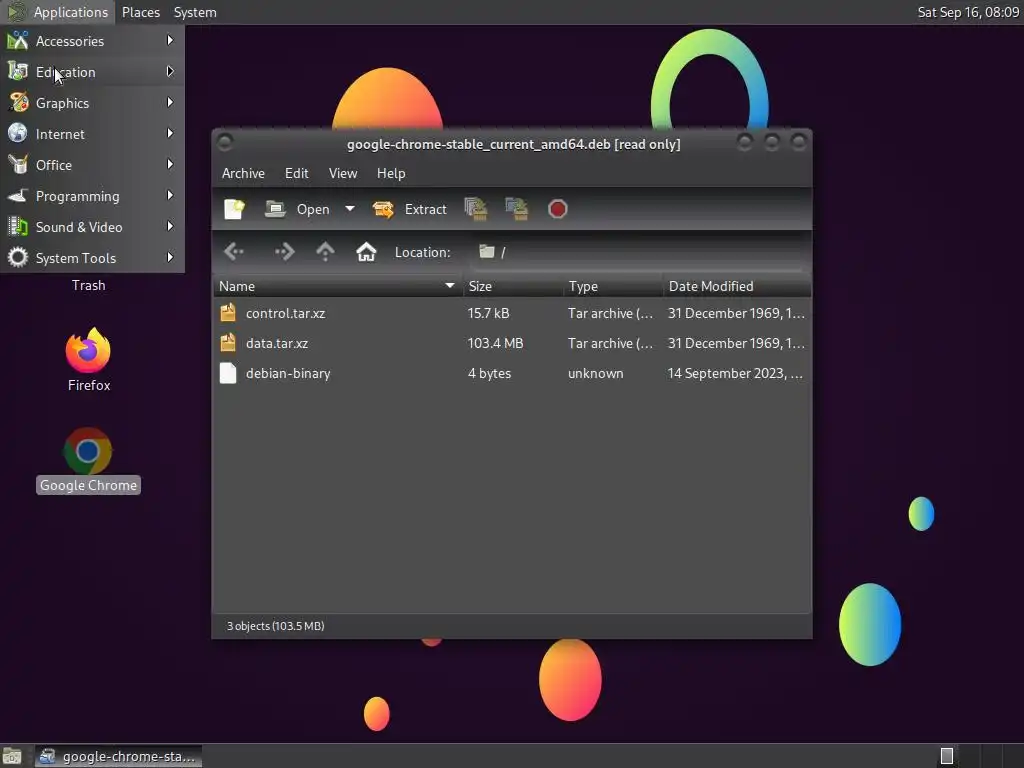The image size is (1024, 768).
Task: Open the Archive menu
Action: (243, 173)
